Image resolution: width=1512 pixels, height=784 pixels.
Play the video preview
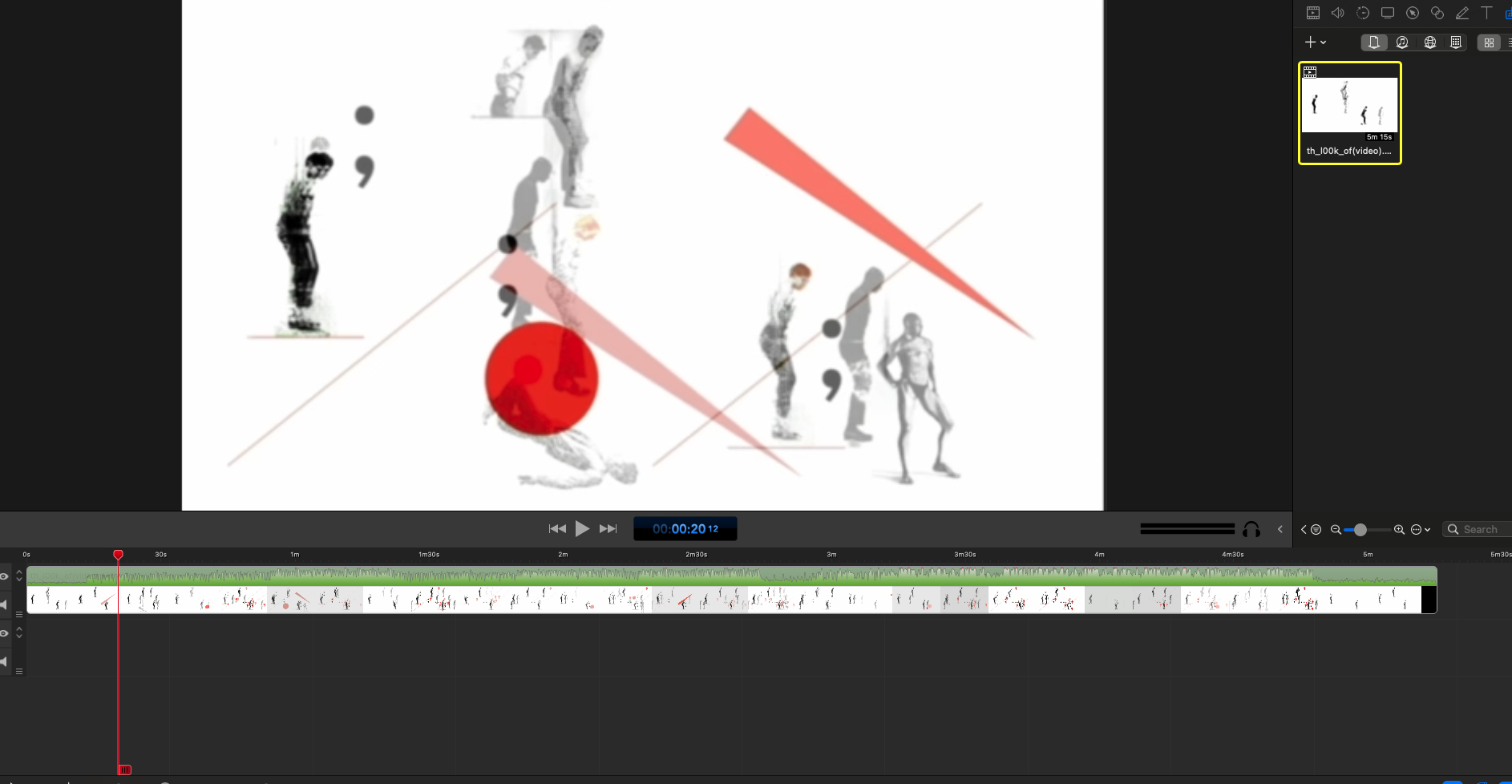(x=583, y=529)
